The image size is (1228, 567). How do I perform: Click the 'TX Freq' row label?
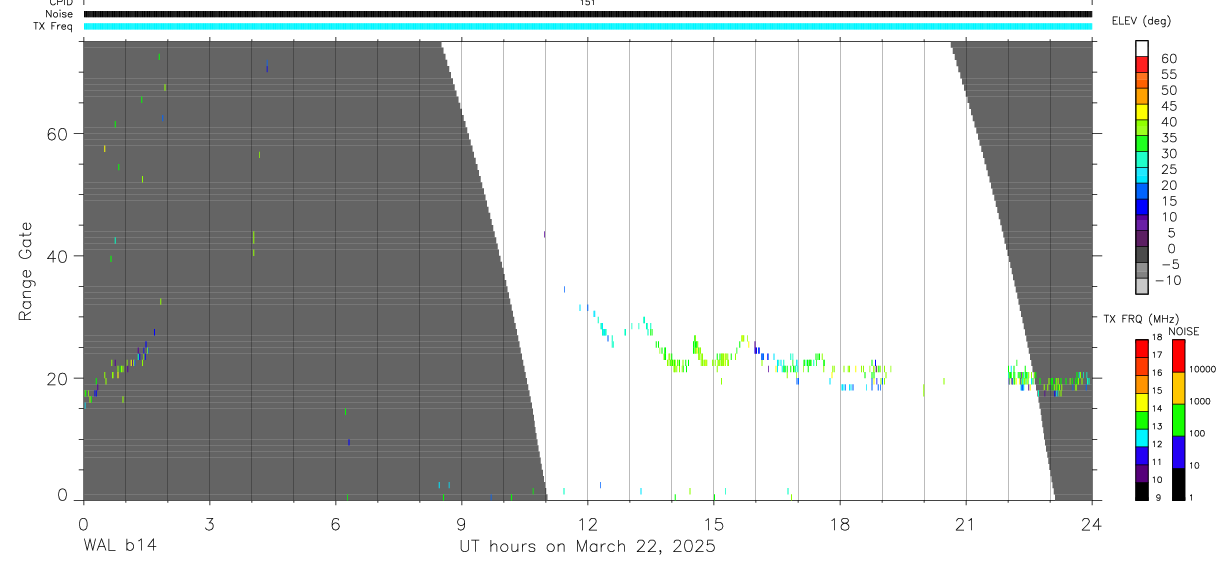54,26
